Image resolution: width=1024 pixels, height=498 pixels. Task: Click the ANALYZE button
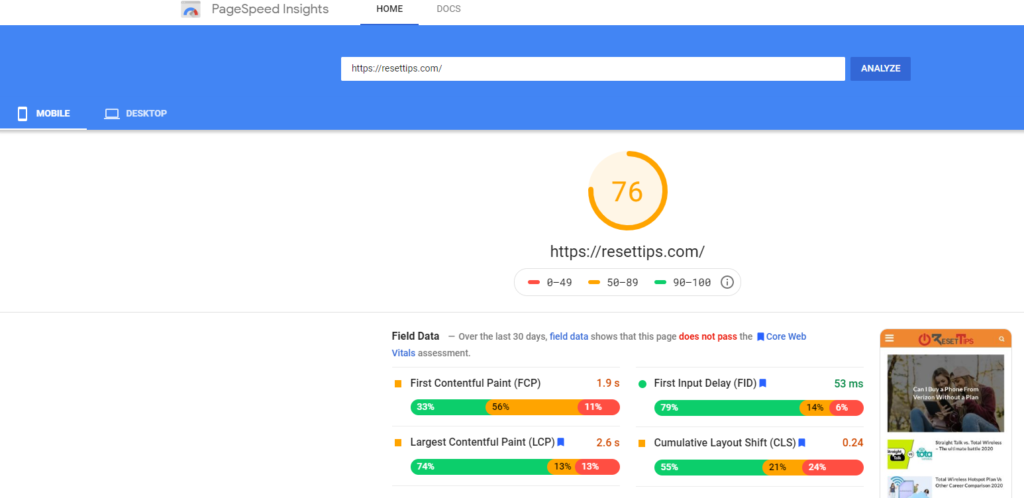880,69
